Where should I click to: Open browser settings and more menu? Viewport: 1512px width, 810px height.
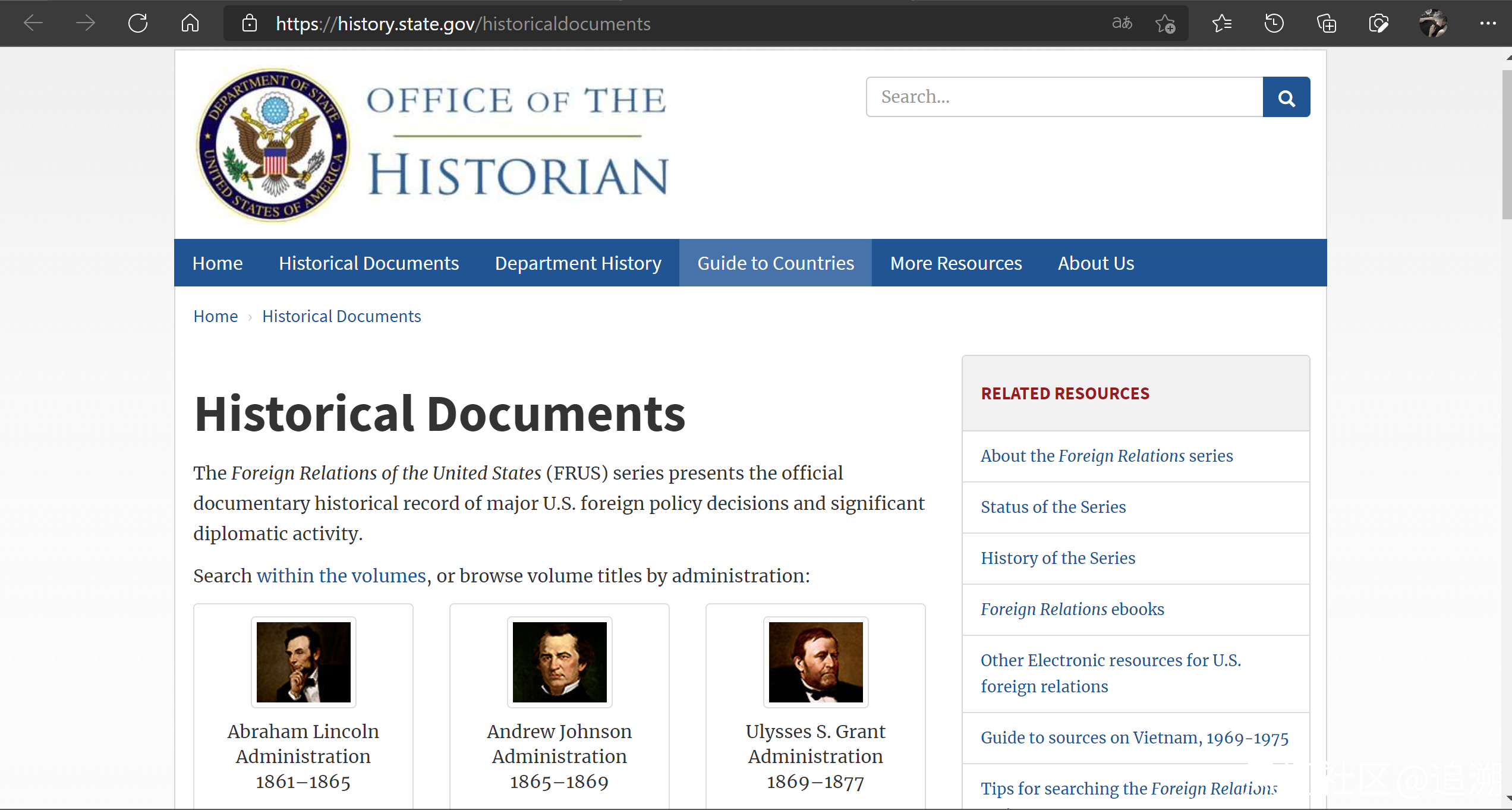1488,24
